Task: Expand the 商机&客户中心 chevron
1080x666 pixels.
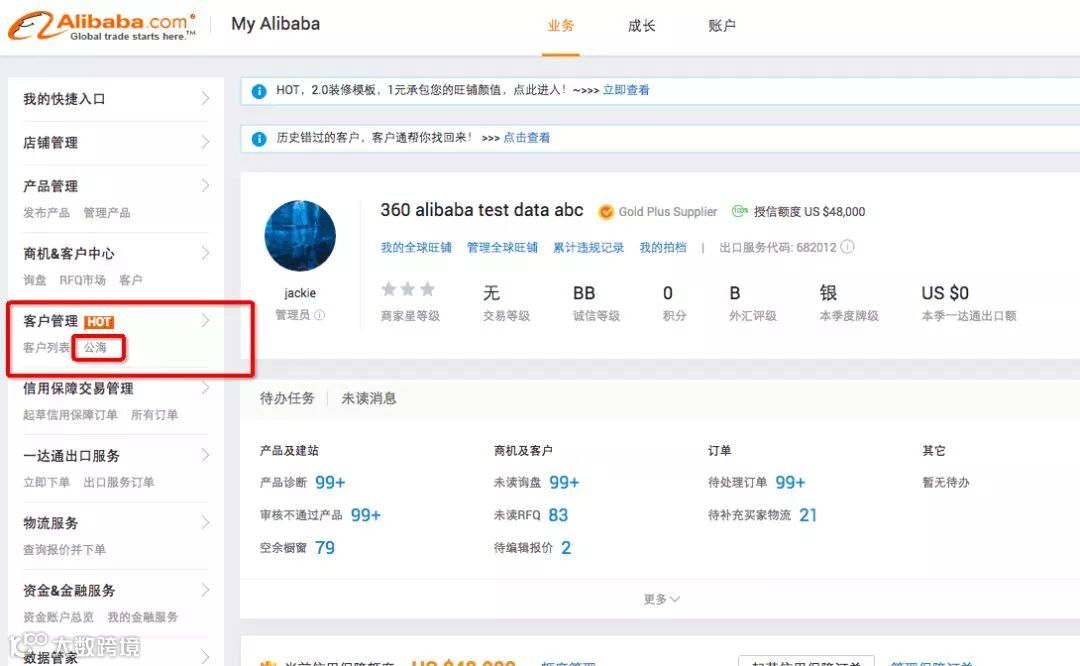Action: point(205,253)
